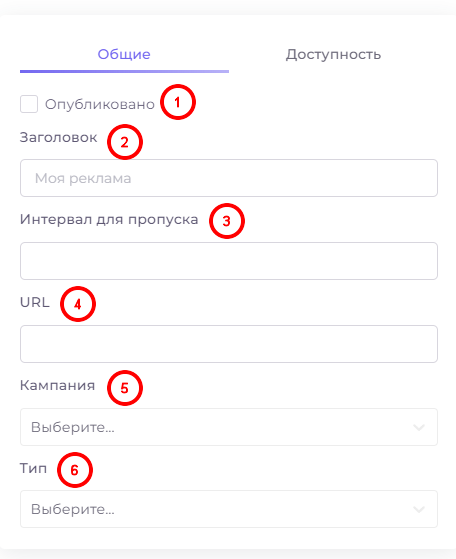Click red circle marker number 2
The width and height of the screenshot is (456, 559).
(125, 142)
